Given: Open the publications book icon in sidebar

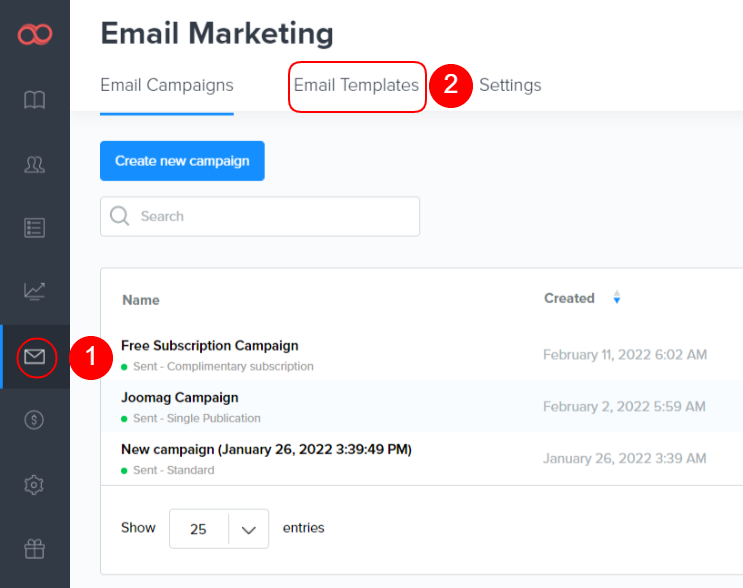Looking at the screenshot, I should point(35,100).
